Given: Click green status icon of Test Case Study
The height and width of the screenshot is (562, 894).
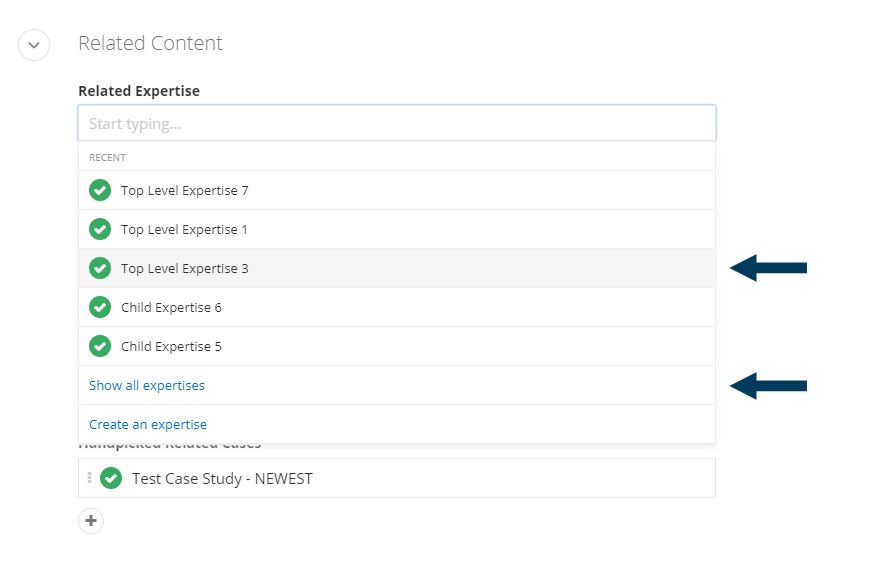Looking at the screenshot, I should pyautogui.click(x=111, y=478).
